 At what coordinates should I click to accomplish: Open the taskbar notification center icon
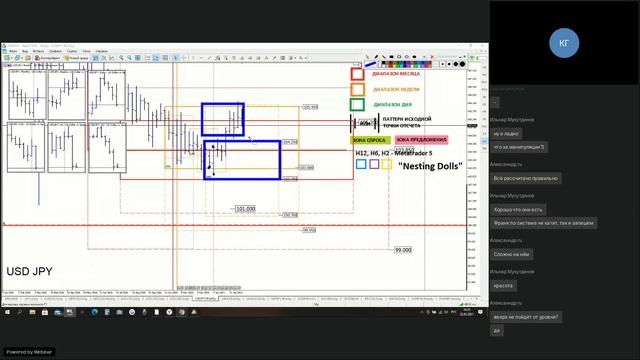point(480,312)
